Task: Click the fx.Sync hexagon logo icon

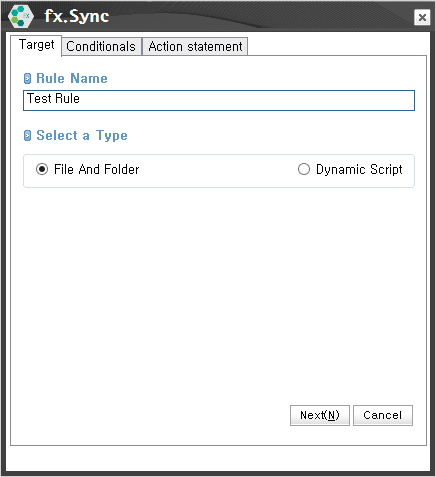Action: pyautogui.click(x=21, y=16)
